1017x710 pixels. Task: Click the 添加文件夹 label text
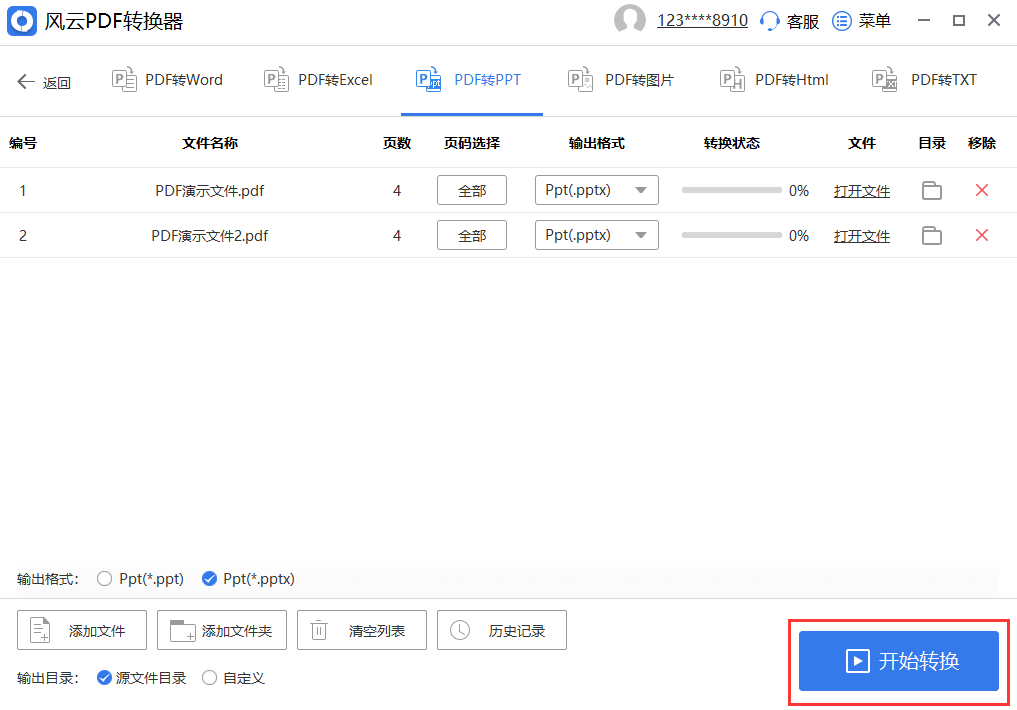[237, 631]
